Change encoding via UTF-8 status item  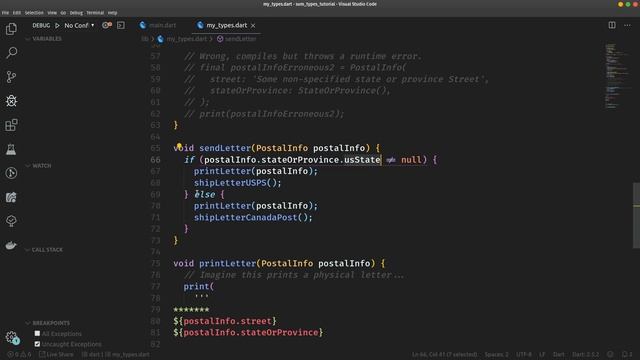(524, 354)
